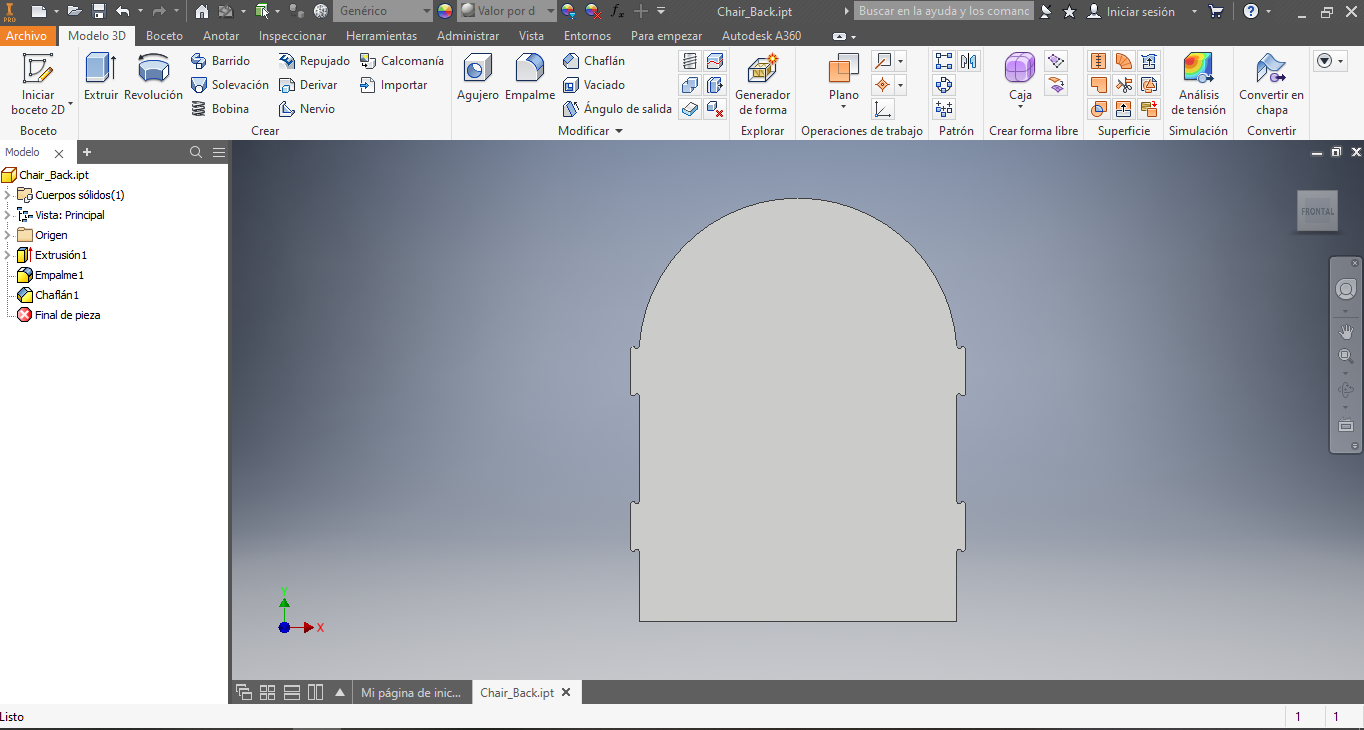1364x730 pixels.
Task: Click the Zoom tool in navigation bar
Action: [x=1346, y=356]
